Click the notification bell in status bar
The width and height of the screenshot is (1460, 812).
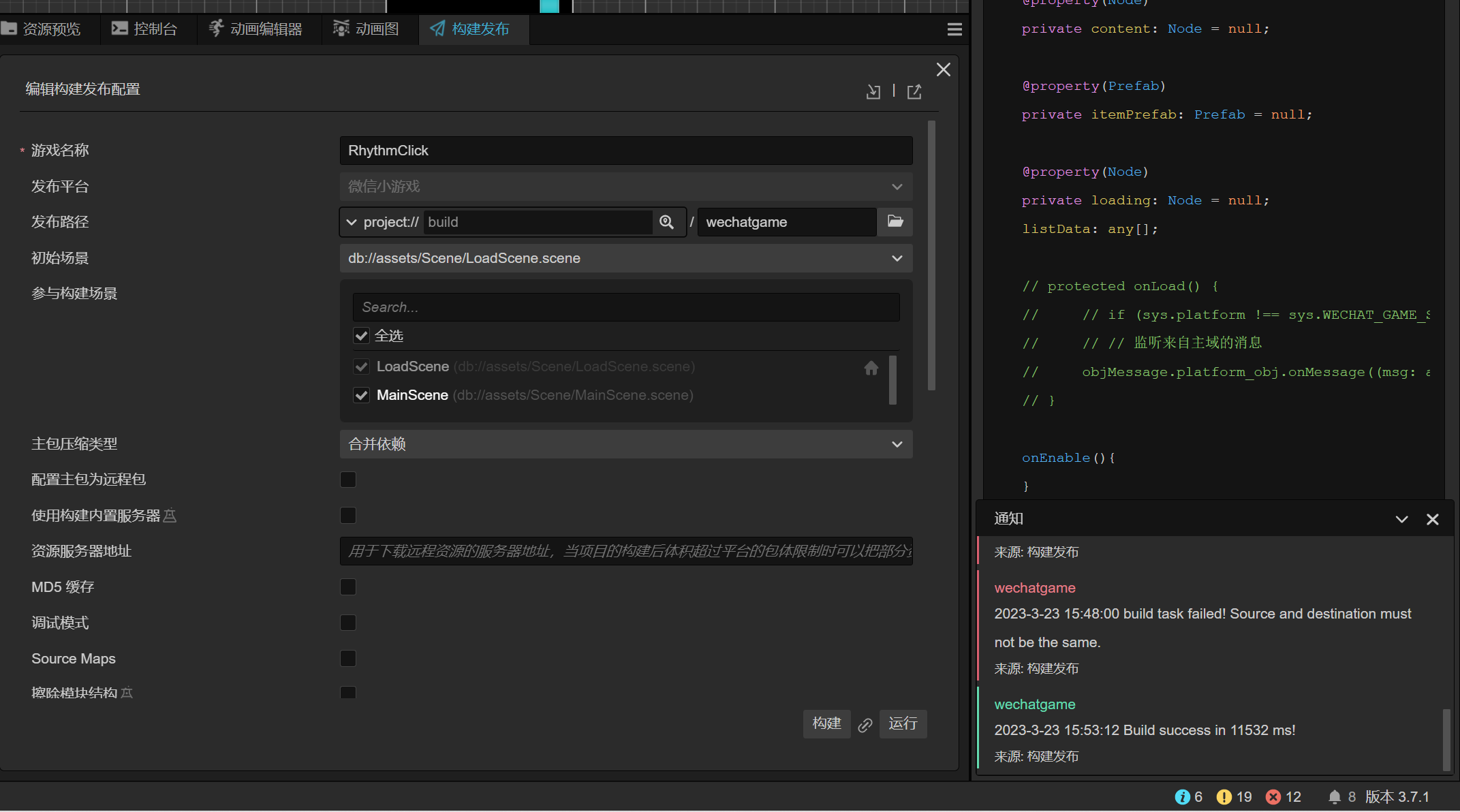[1334, 797]
